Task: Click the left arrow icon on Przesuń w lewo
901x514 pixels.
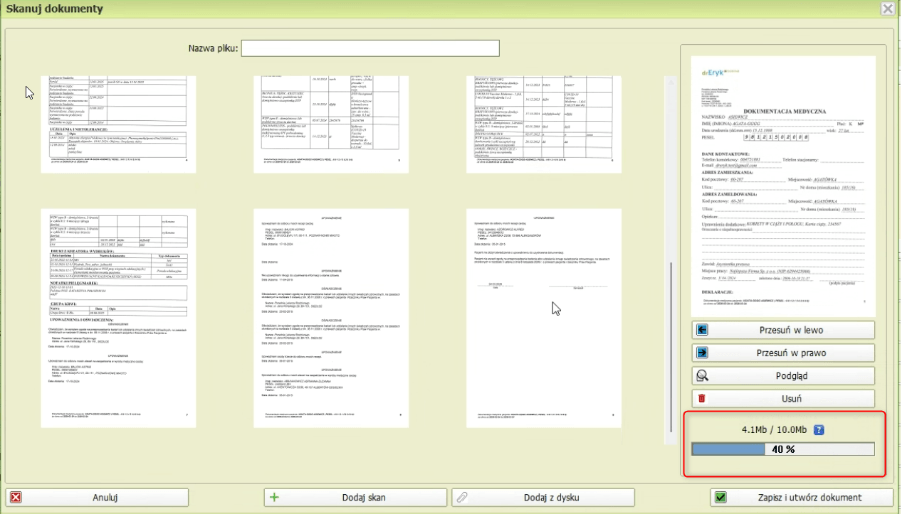Action: pyautogui.click(x=703, y=330)
